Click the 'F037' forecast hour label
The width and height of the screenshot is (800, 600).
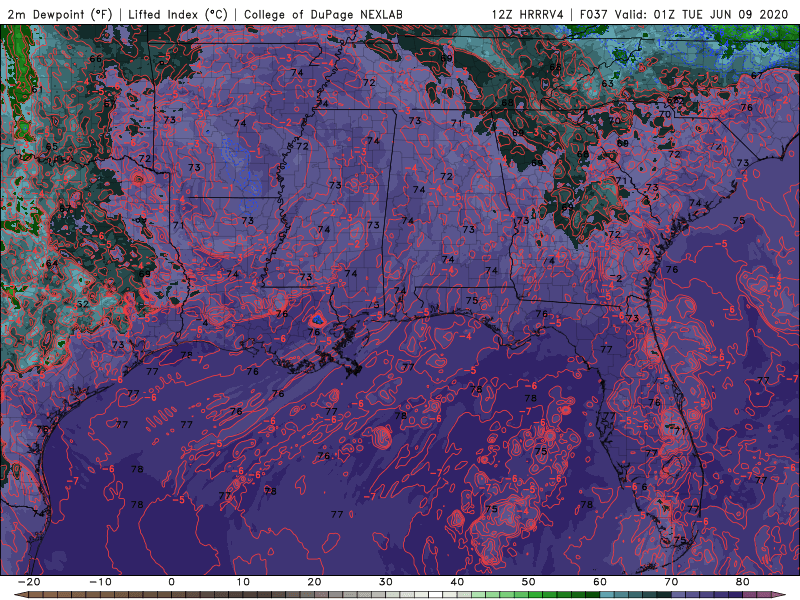[593, 14]
